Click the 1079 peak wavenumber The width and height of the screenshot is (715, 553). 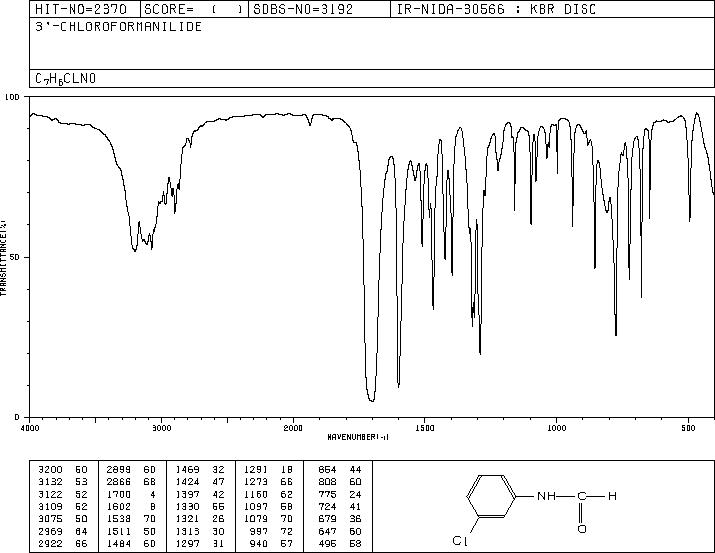pos(256,519)
